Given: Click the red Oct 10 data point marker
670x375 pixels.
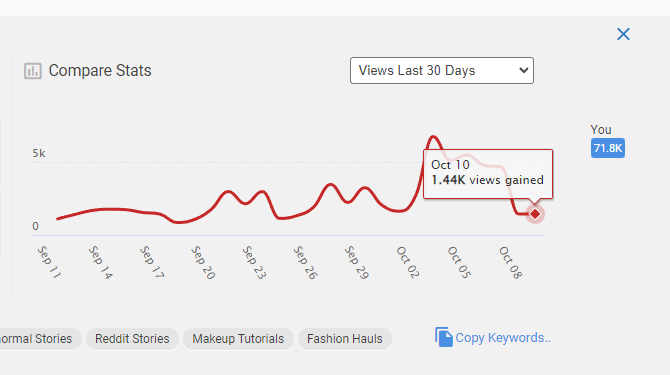Looking at the screenshot, I should (535, 214).
